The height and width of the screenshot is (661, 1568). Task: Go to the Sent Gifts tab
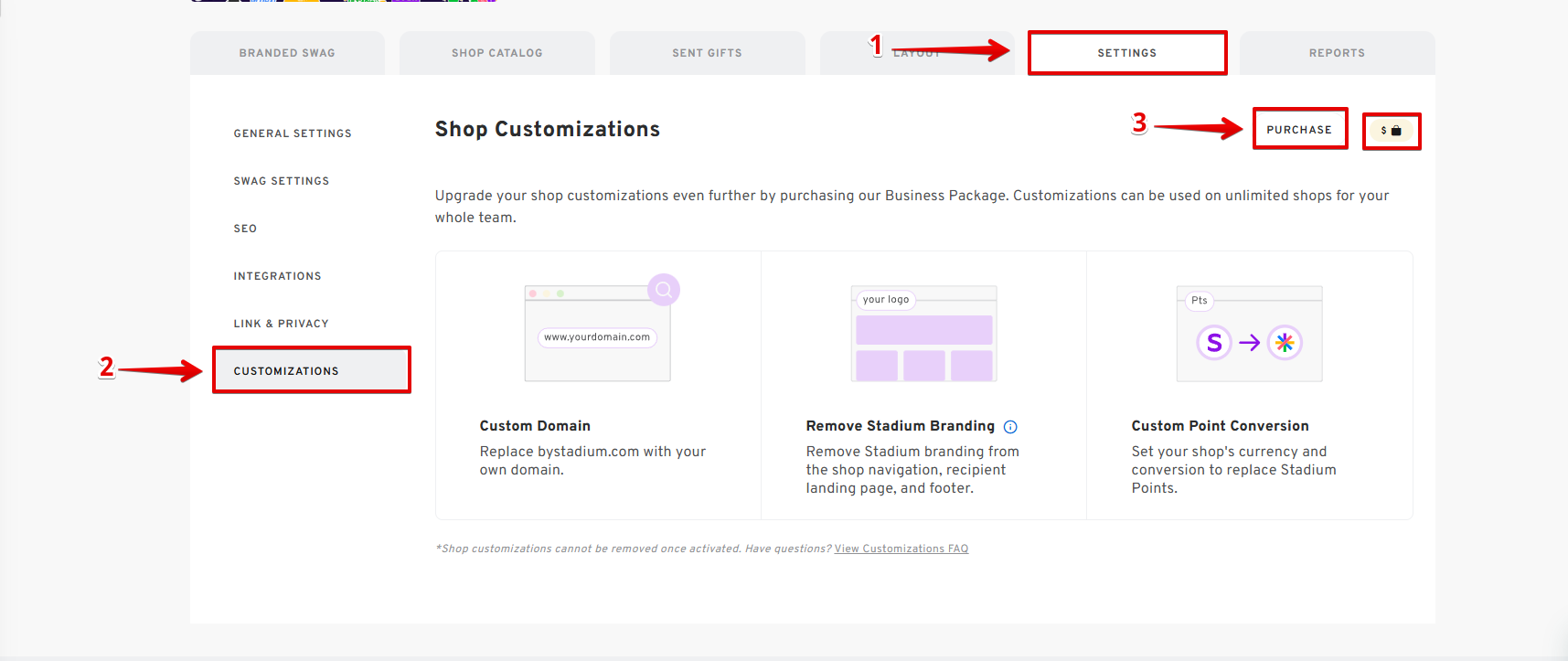coord(707,53)
